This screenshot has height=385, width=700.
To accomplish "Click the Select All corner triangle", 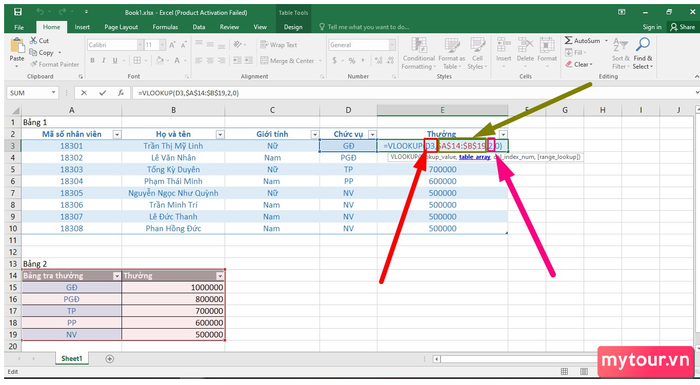I will tap(15, 110).
